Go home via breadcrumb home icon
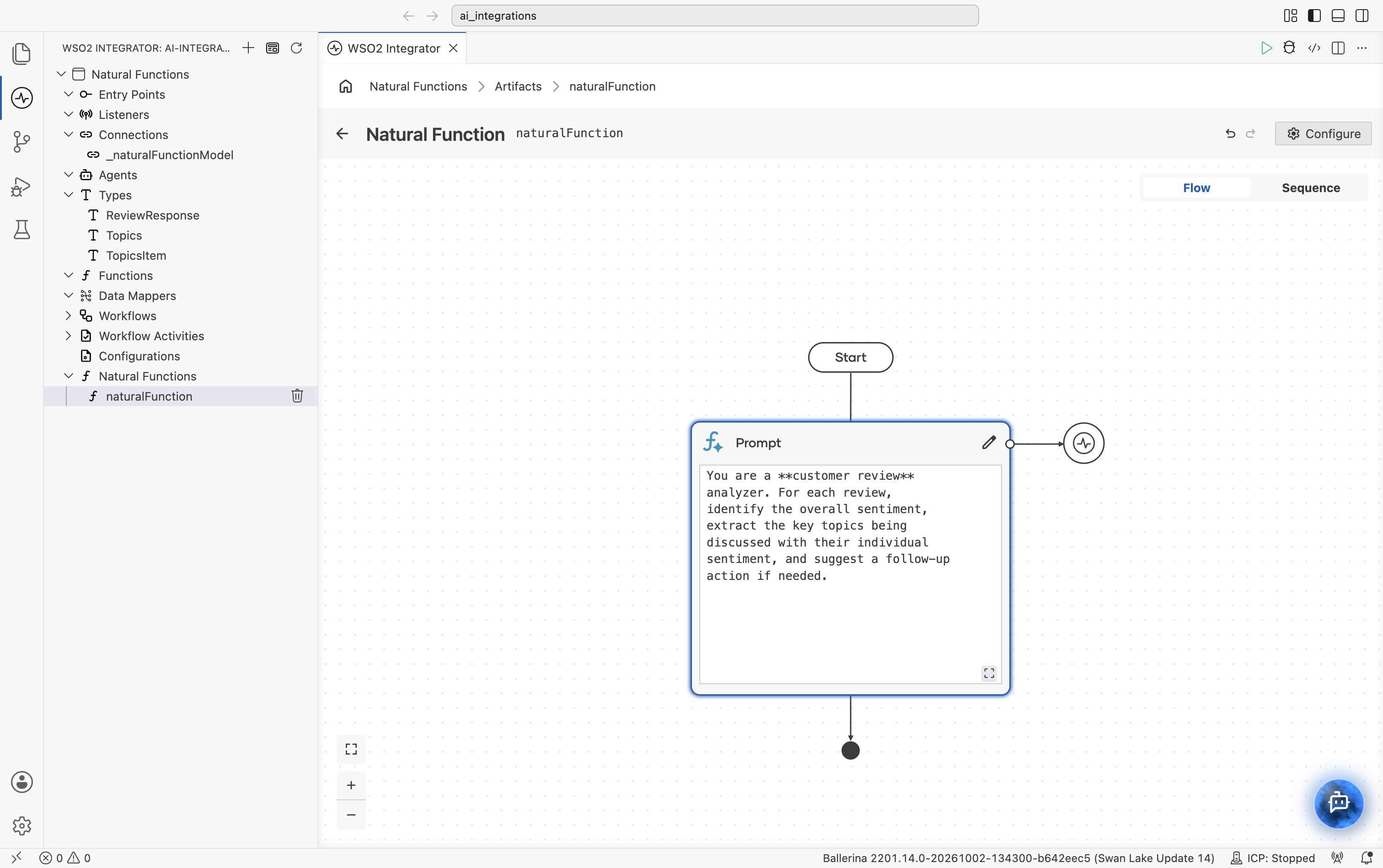This screenshot has height=868, width=1383. point(346,86)
